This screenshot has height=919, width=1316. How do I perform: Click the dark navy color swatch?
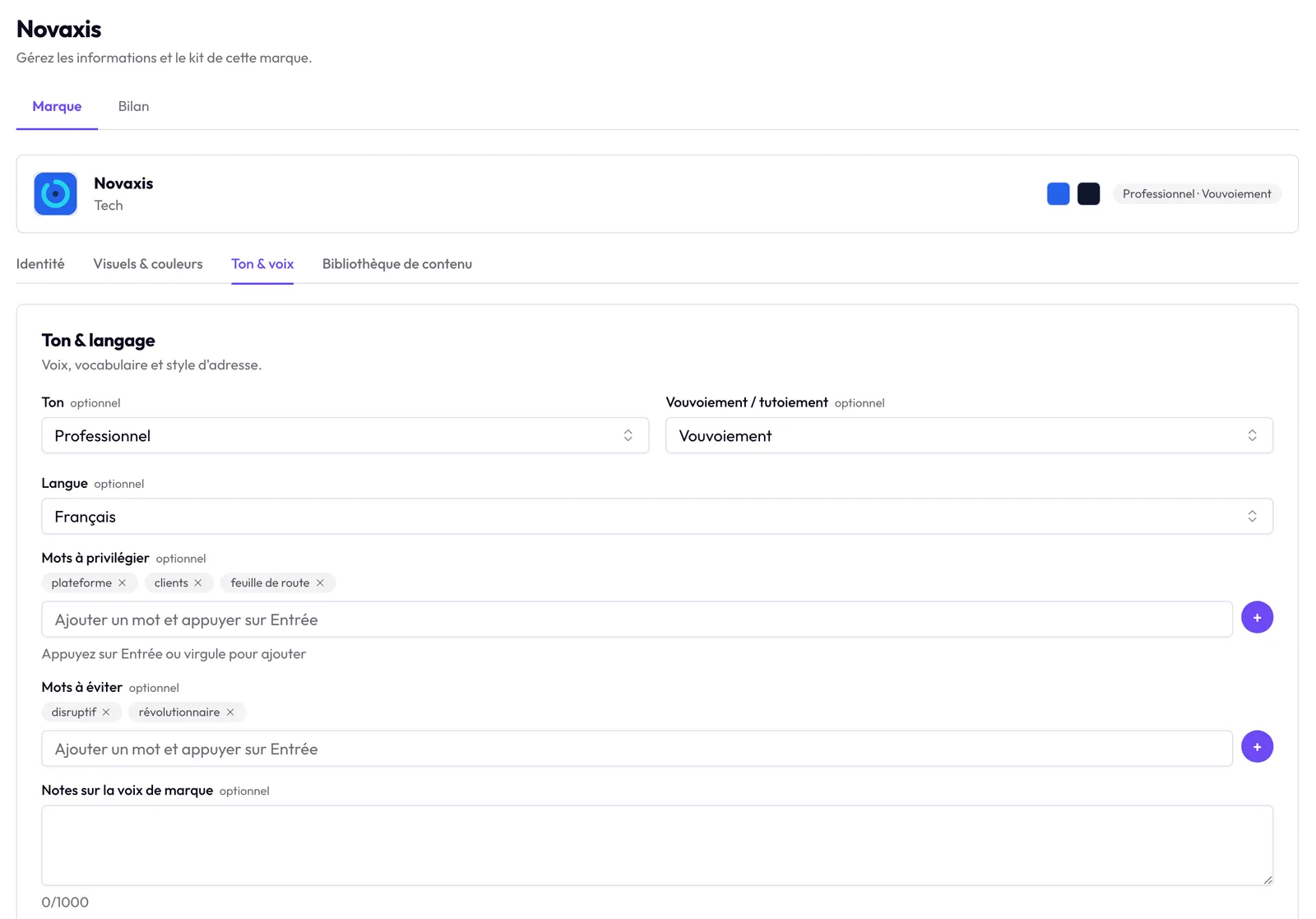[1088, 193]
